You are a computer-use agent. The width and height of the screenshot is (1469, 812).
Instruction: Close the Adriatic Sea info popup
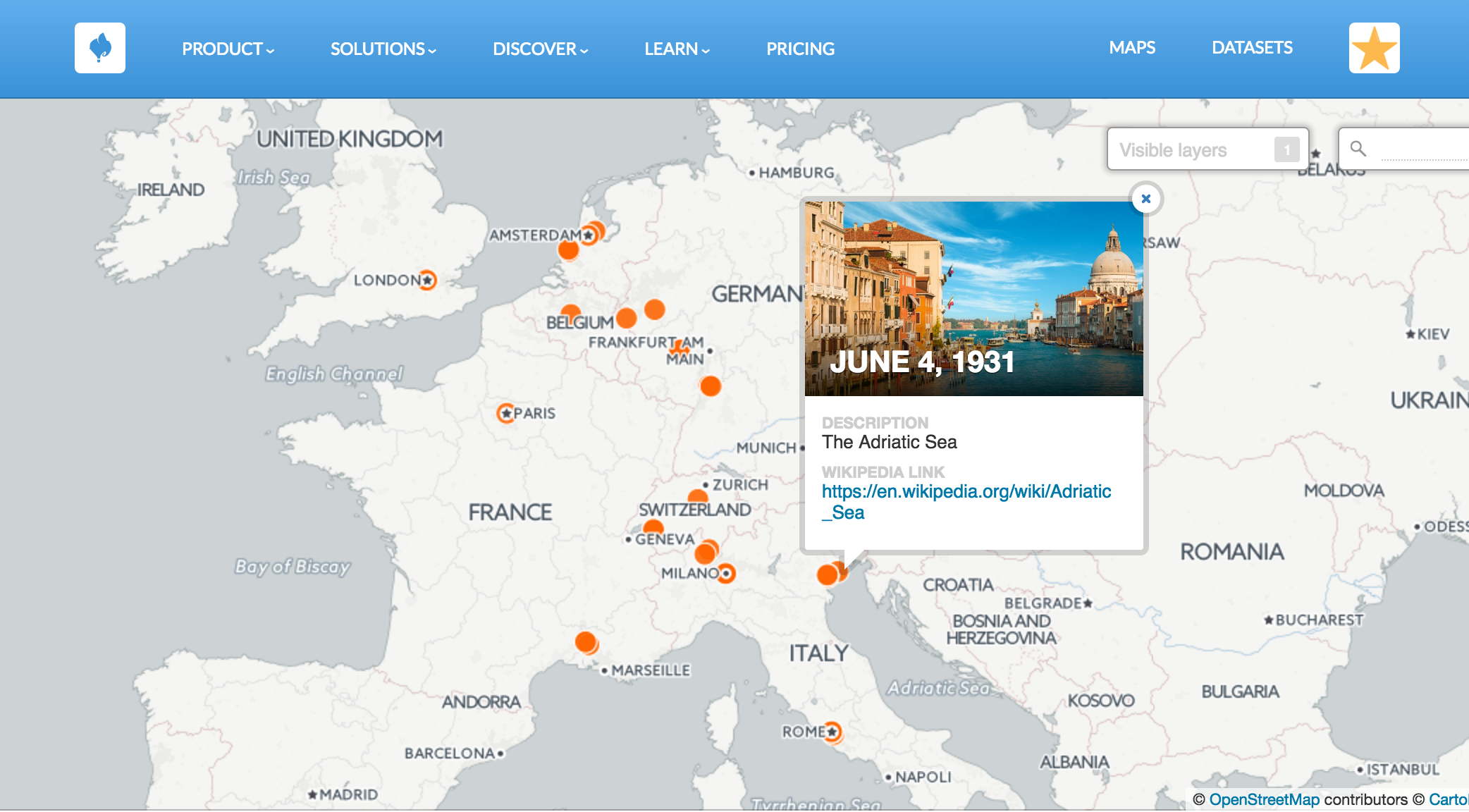(x=1146, y=199)
